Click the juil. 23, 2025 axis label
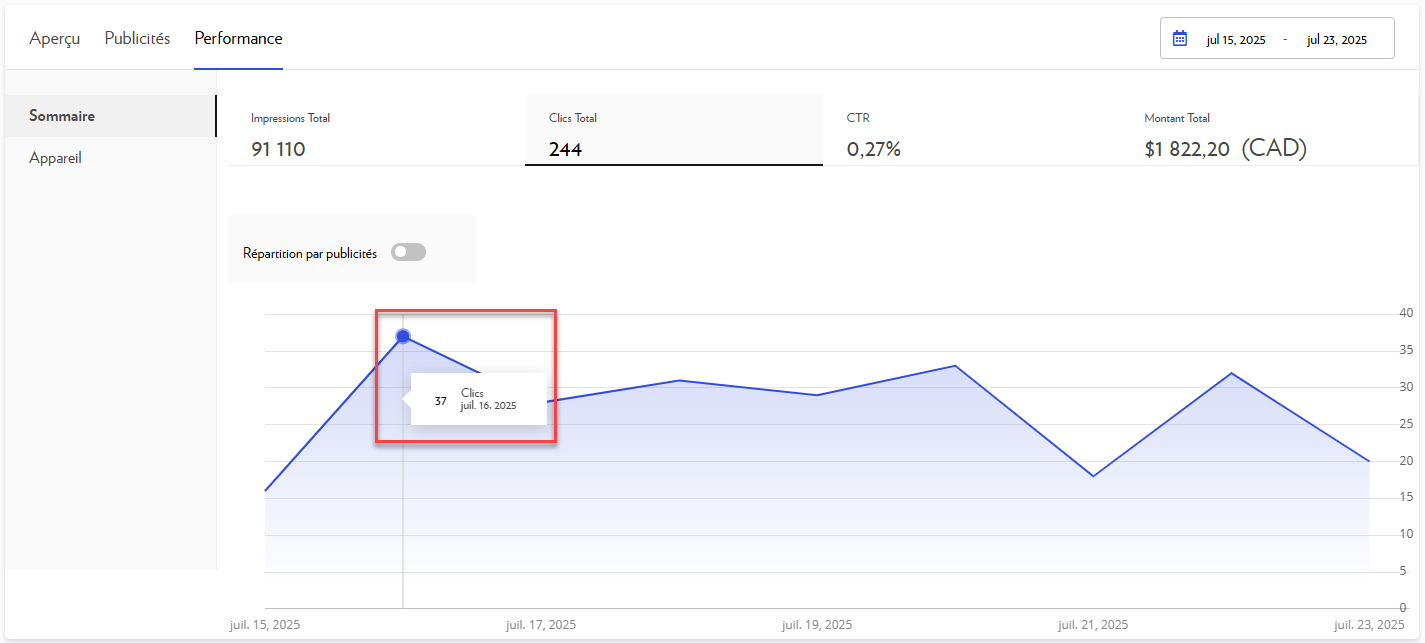The image size is (1425, 643). [1369, 625]
